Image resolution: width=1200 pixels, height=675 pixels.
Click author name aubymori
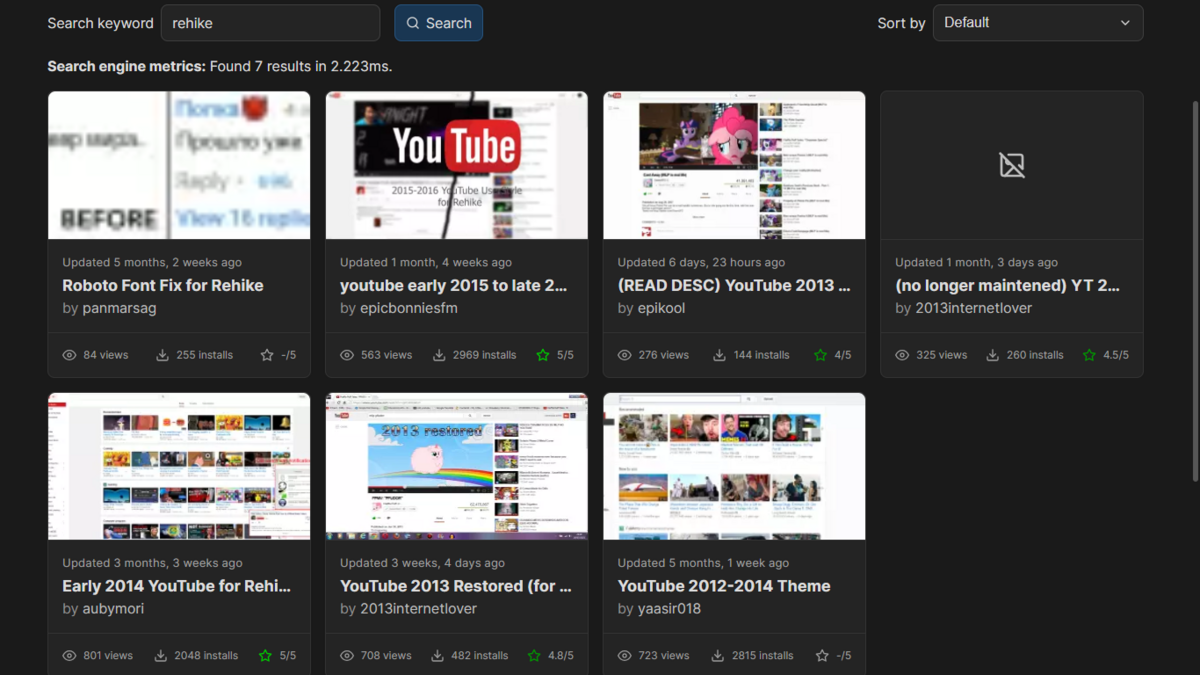click(115, 609)
